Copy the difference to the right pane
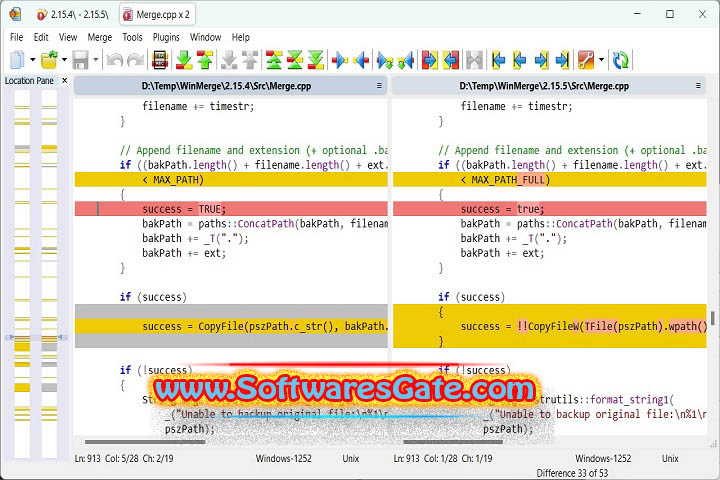720x480 pixels. pos(340,60)
